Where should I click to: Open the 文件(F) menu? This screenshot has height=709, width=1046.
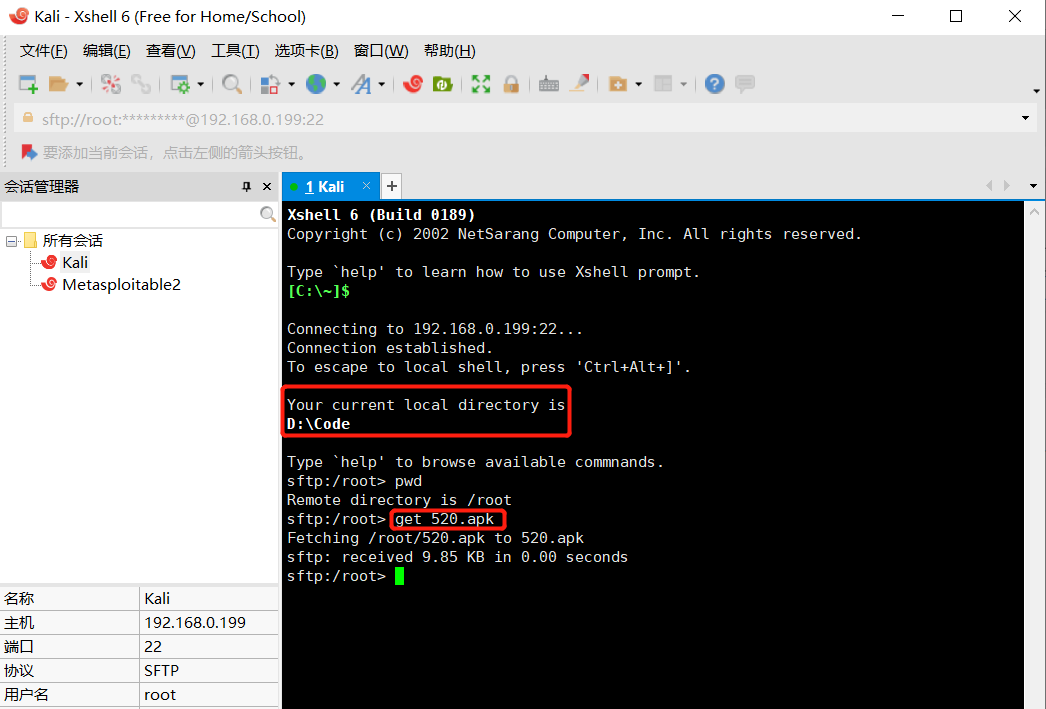coord(43,51)
